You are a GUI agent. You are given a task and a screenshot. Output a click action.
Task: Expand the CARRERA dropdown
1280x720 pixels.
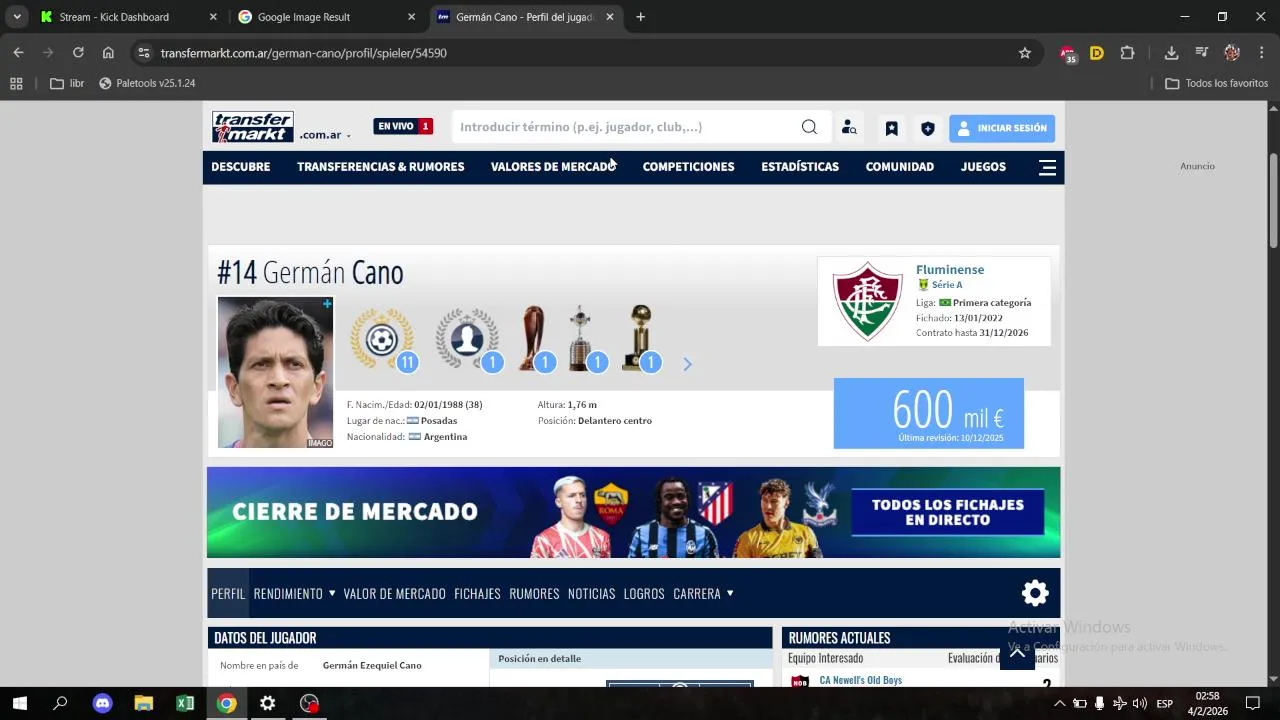click(730, 593)
